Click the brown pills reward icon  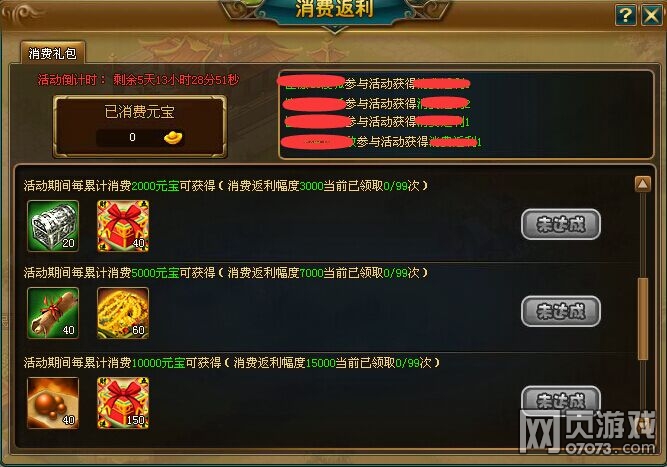click(x=53, y=403)
